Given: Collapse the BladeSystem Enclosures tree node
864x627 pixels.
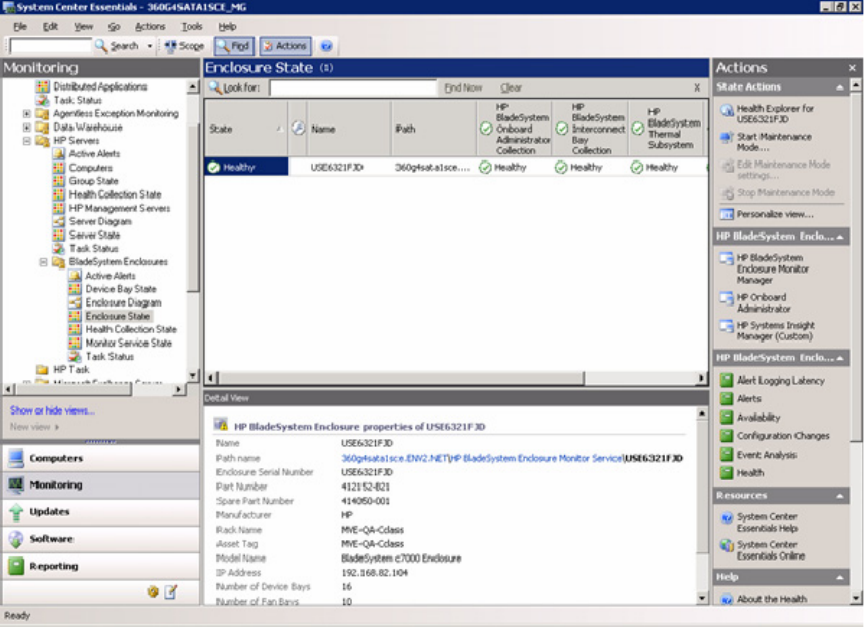Looking at the screenshot, I should pyautogui.click(x=44, y=262).
